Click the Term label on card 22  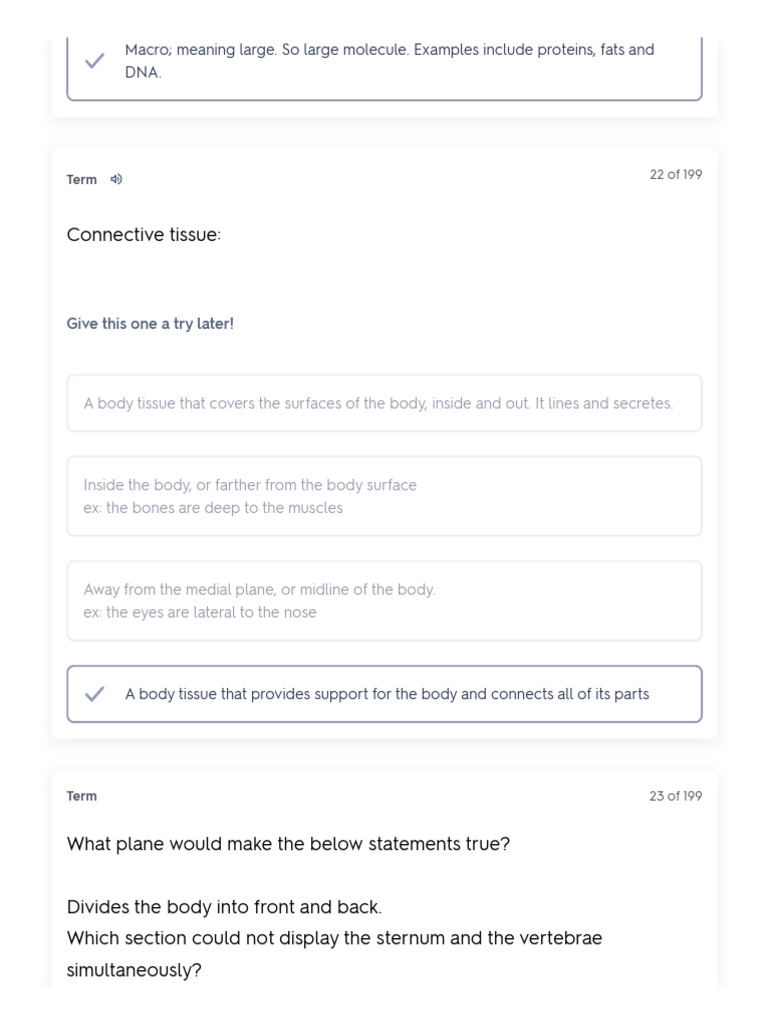pyautogui.click(x=82, y=180)
